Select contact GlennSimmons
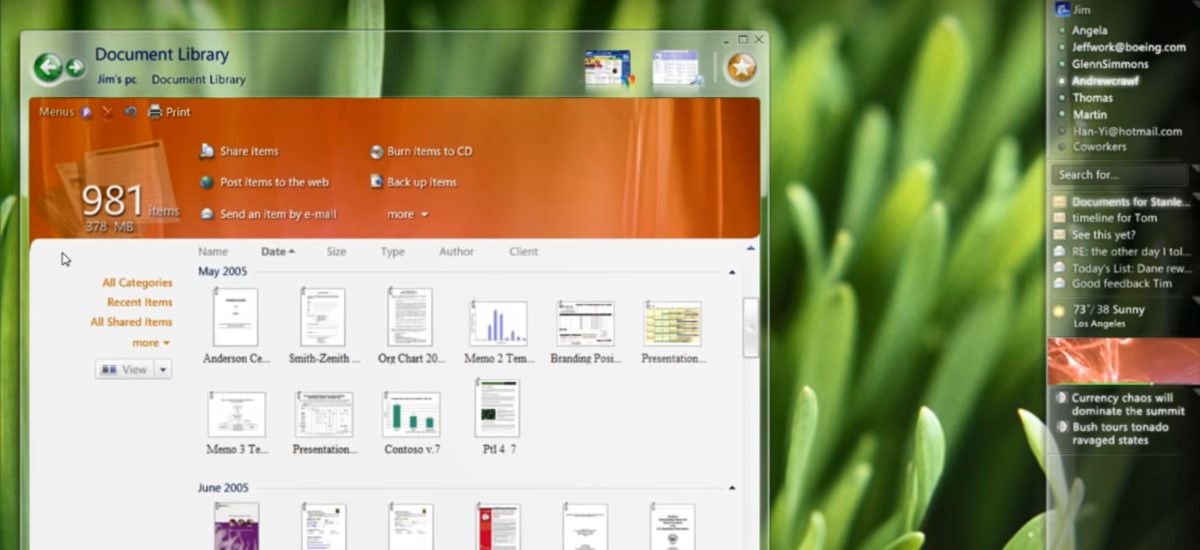This screenshot has width=1200, height=550. pos(1110,64)
